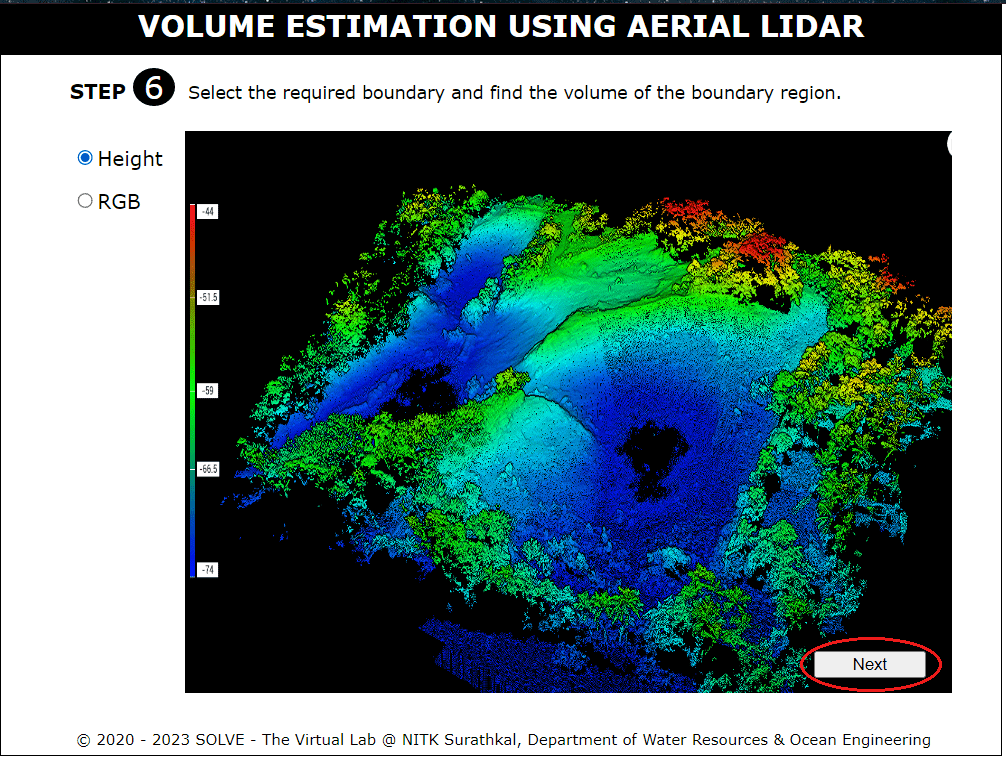Viewport: 1006px width, 761px height.
Task: Click the Next button
Action: click(869, 664)
